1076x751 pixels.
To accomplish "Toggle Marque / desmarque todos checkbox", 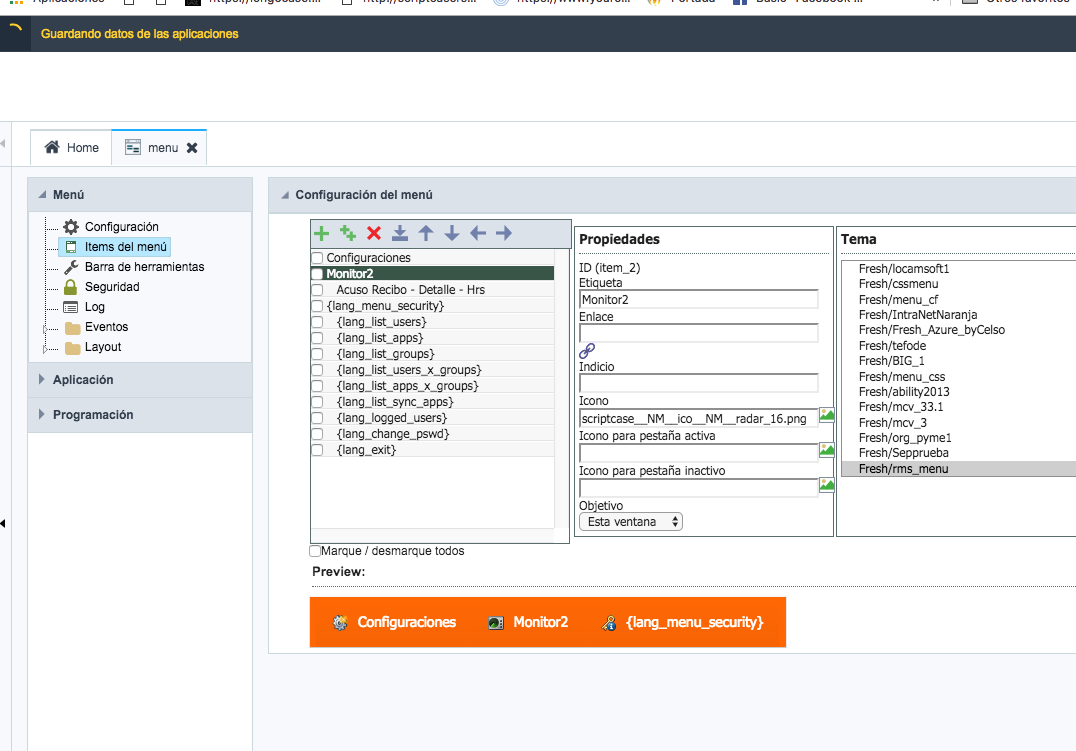I will pos(315,551).
